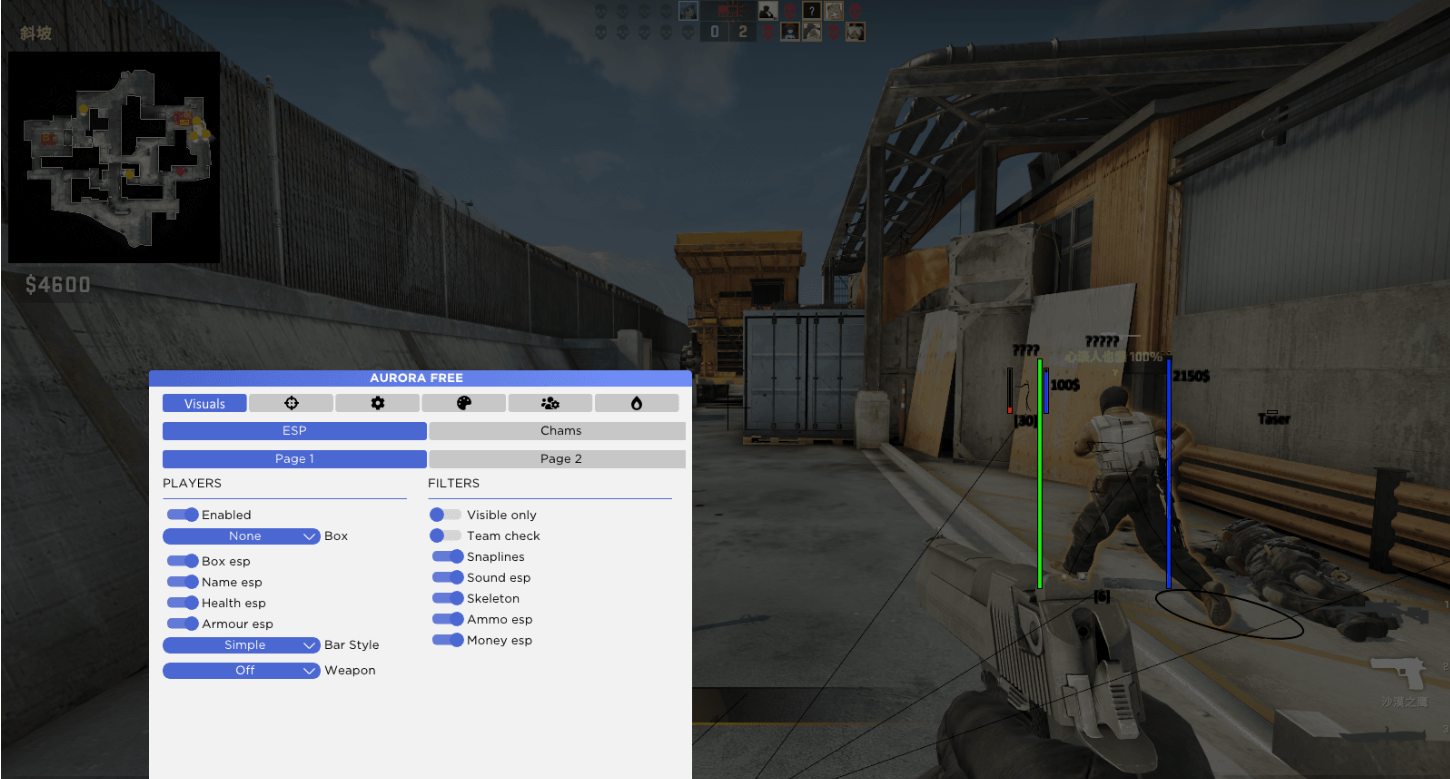Click the minimap radar
Image resolution: width=1450 pixels, height=779 pixels.
pyautogui.click(x=114, y=157)
